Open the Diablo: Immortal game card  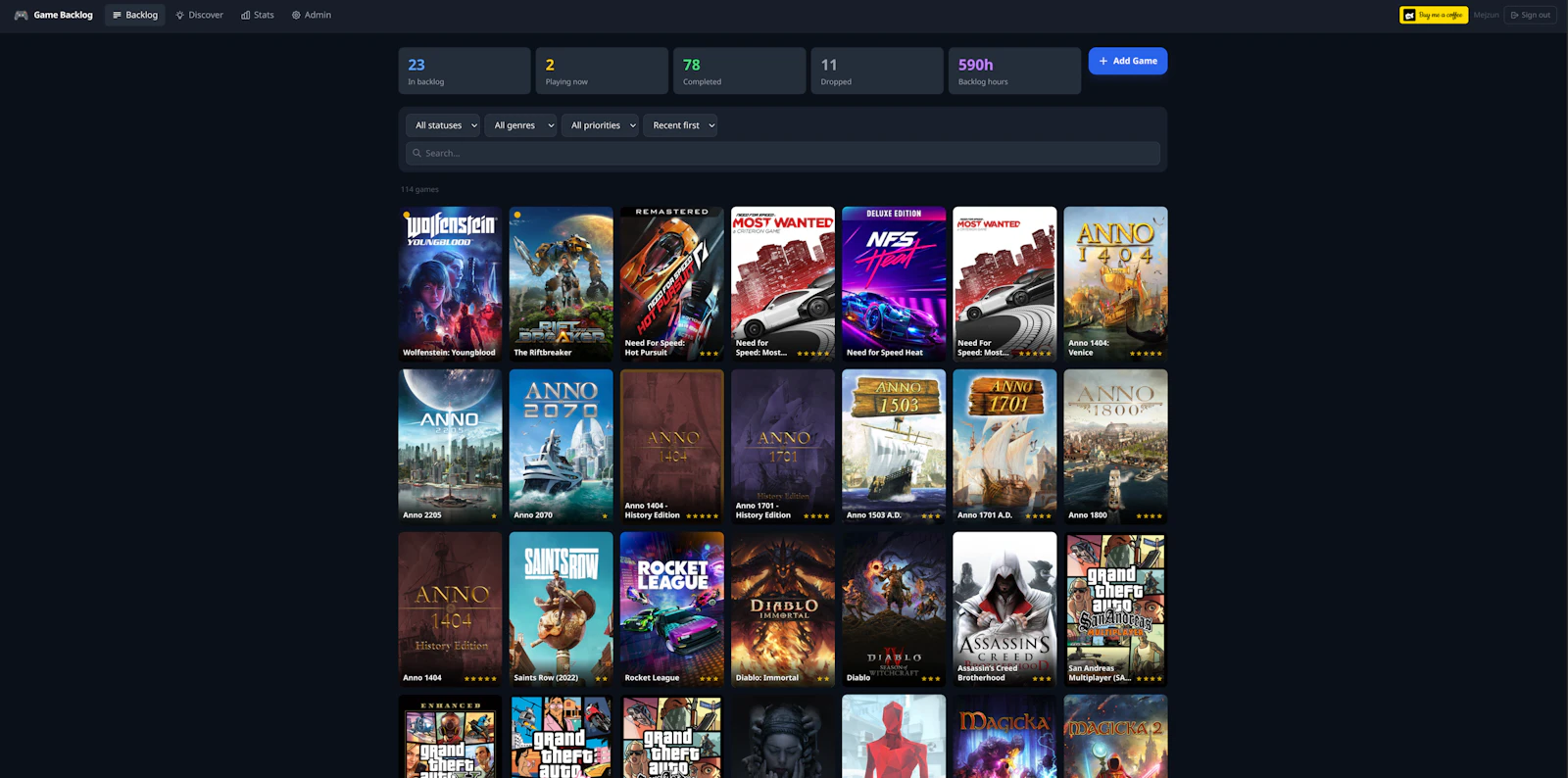pos(783,608)
